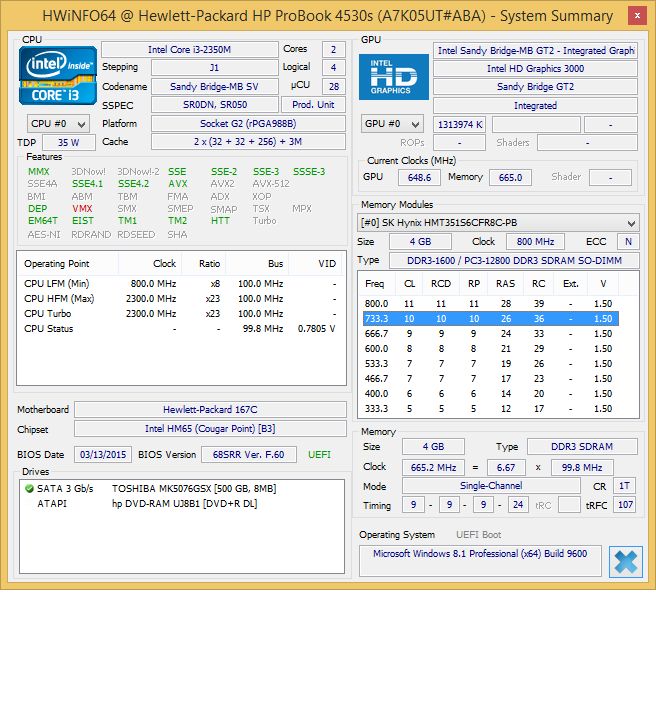Select the CPU Status row
Image resolution: width=656 pixels, height=720 pixels.
pos(180,329)
